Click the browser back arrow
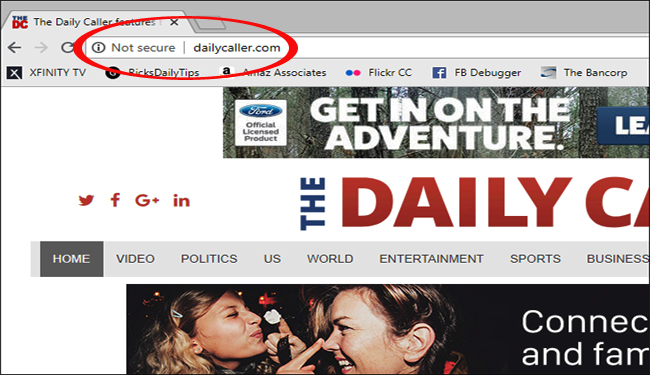 pos(15,48)
